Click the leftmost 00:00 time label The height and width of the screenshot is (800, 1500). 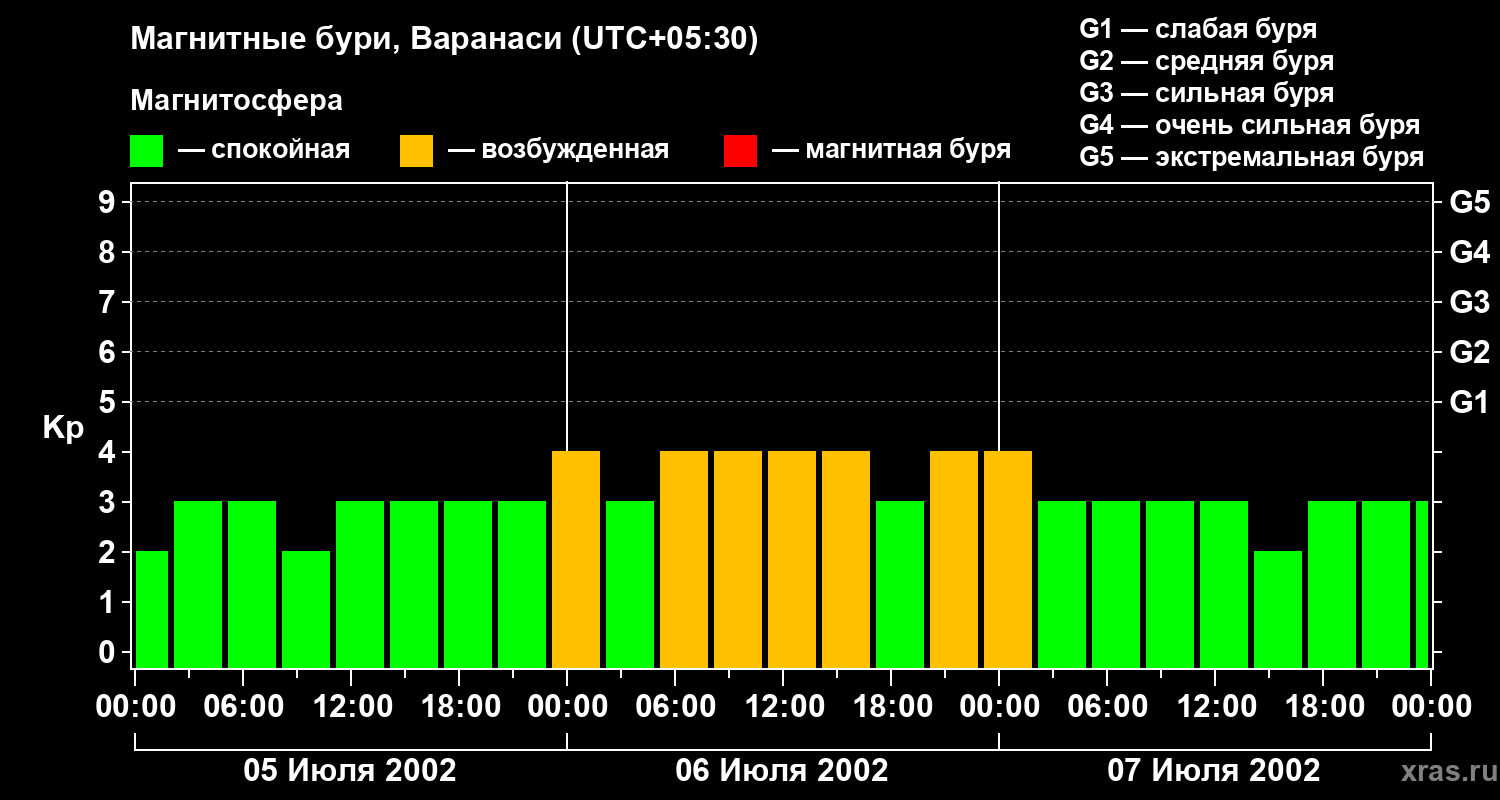click(x=136, y=707)
